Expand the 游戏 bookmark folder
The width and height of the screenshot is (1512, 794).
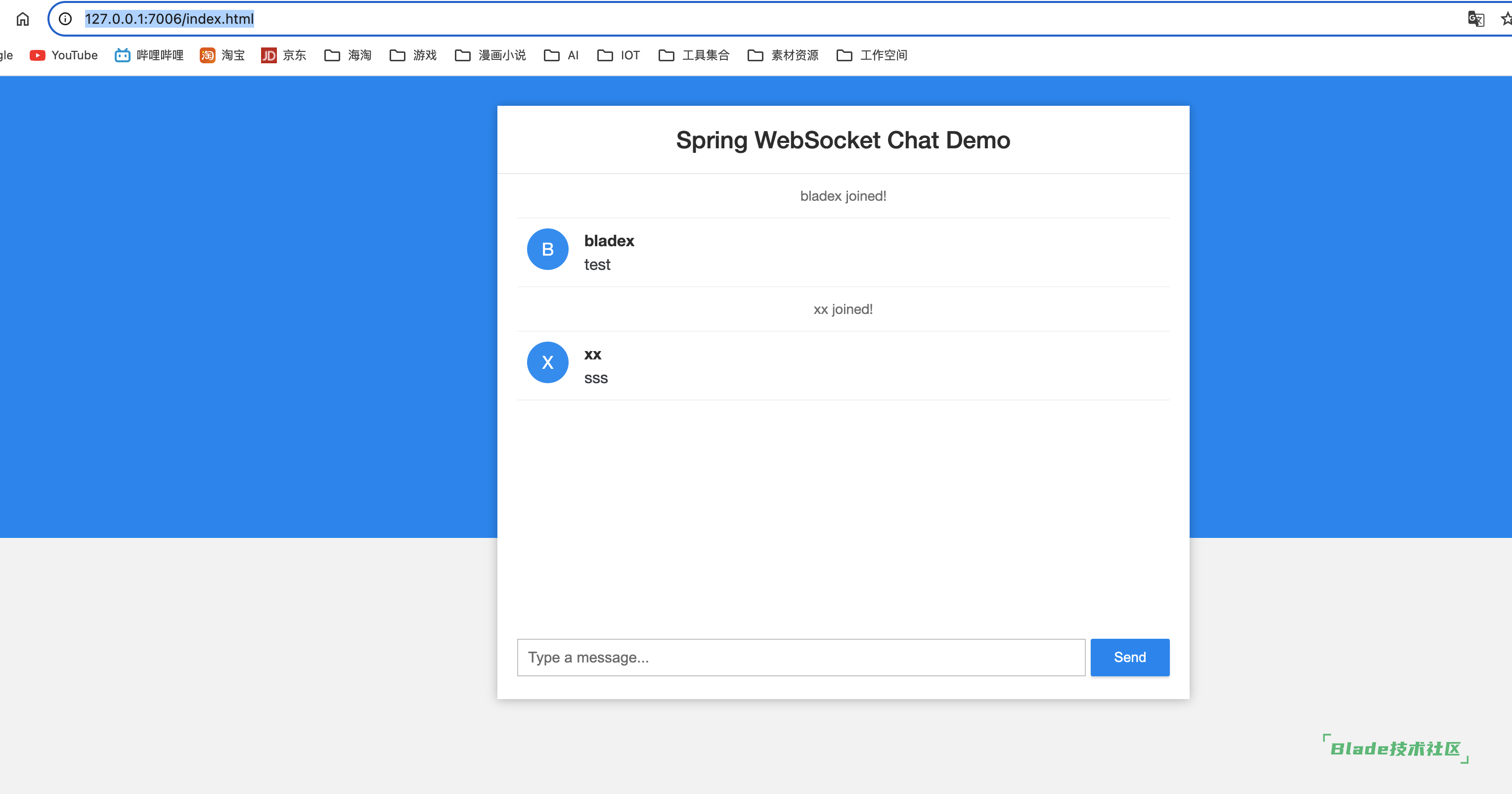[413, 55]
